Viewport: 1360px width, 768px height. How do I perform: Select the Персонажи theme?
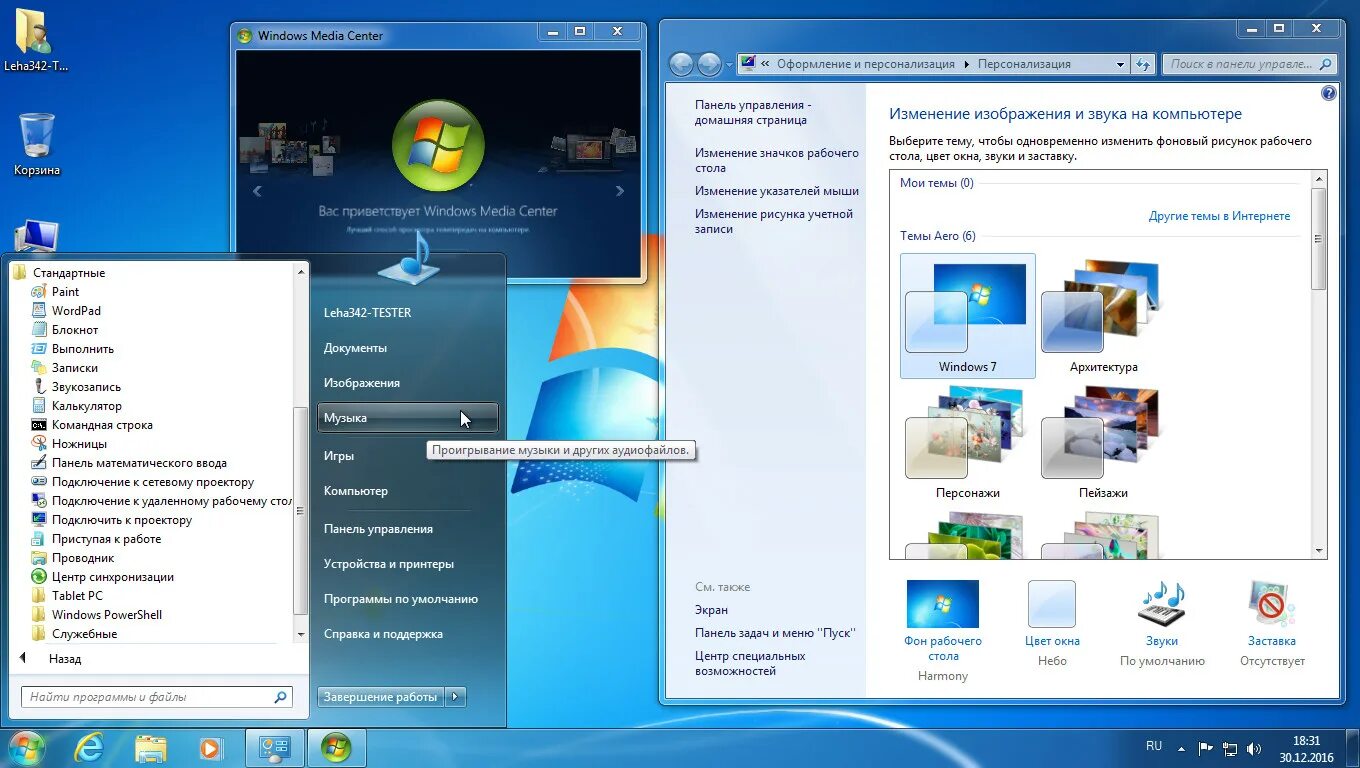point(968,442)
